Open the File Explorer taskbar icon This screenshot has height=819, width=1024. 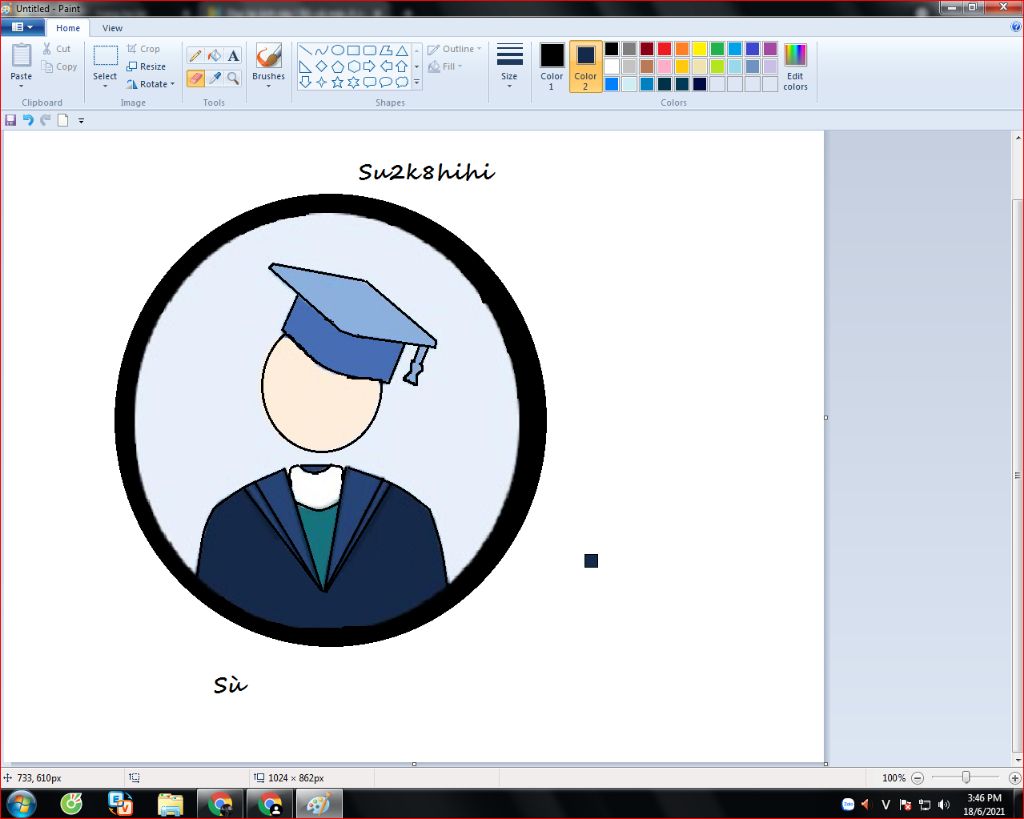pos(170,804)
